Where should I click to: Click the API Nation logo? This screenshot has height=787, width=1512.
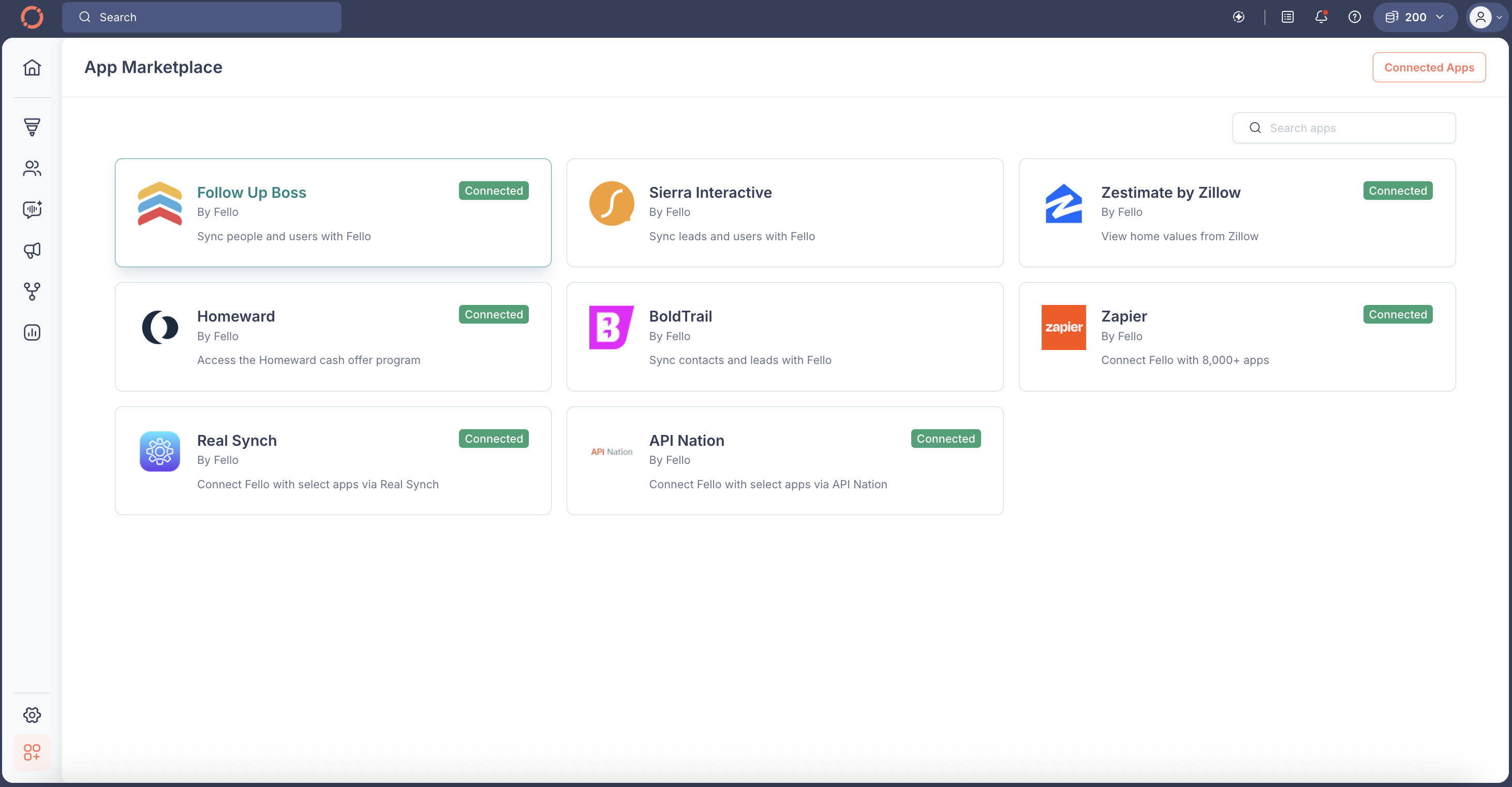(x=612, y=451)
